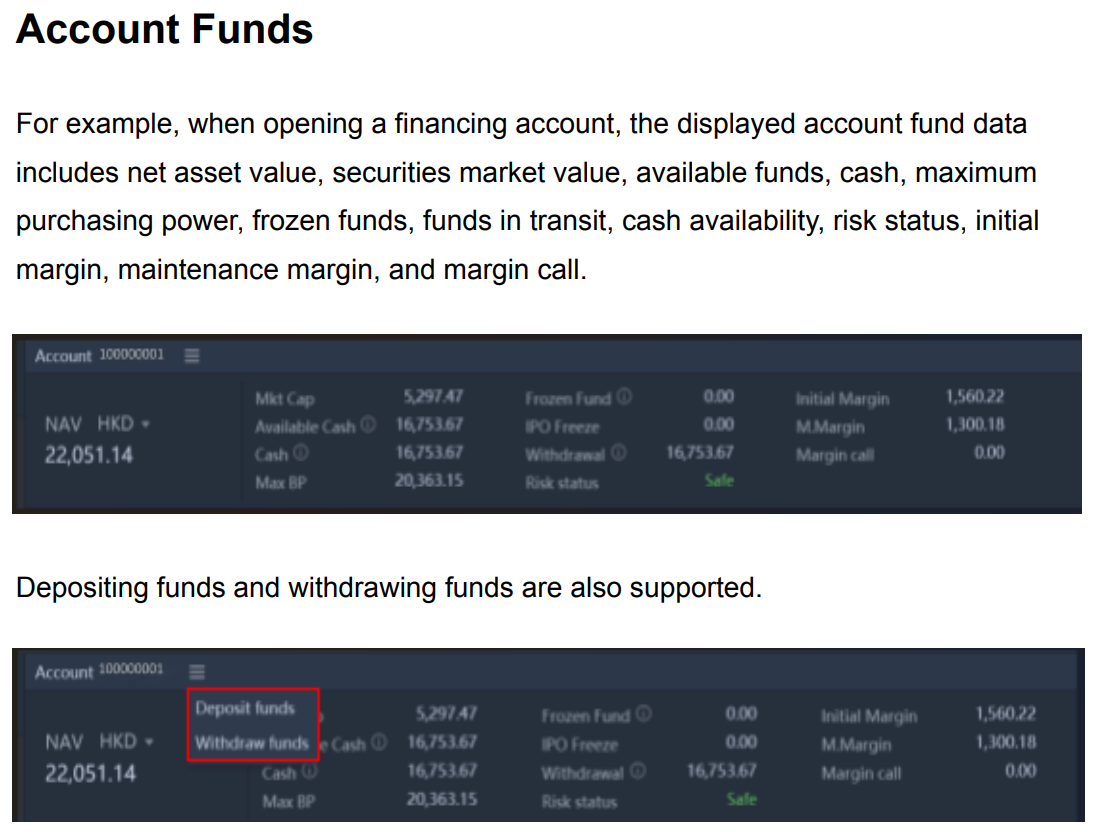This screenshot has height=832, width=1099.
Task: Click account number 100000001 in bottom panel
Action: point(131,669)
